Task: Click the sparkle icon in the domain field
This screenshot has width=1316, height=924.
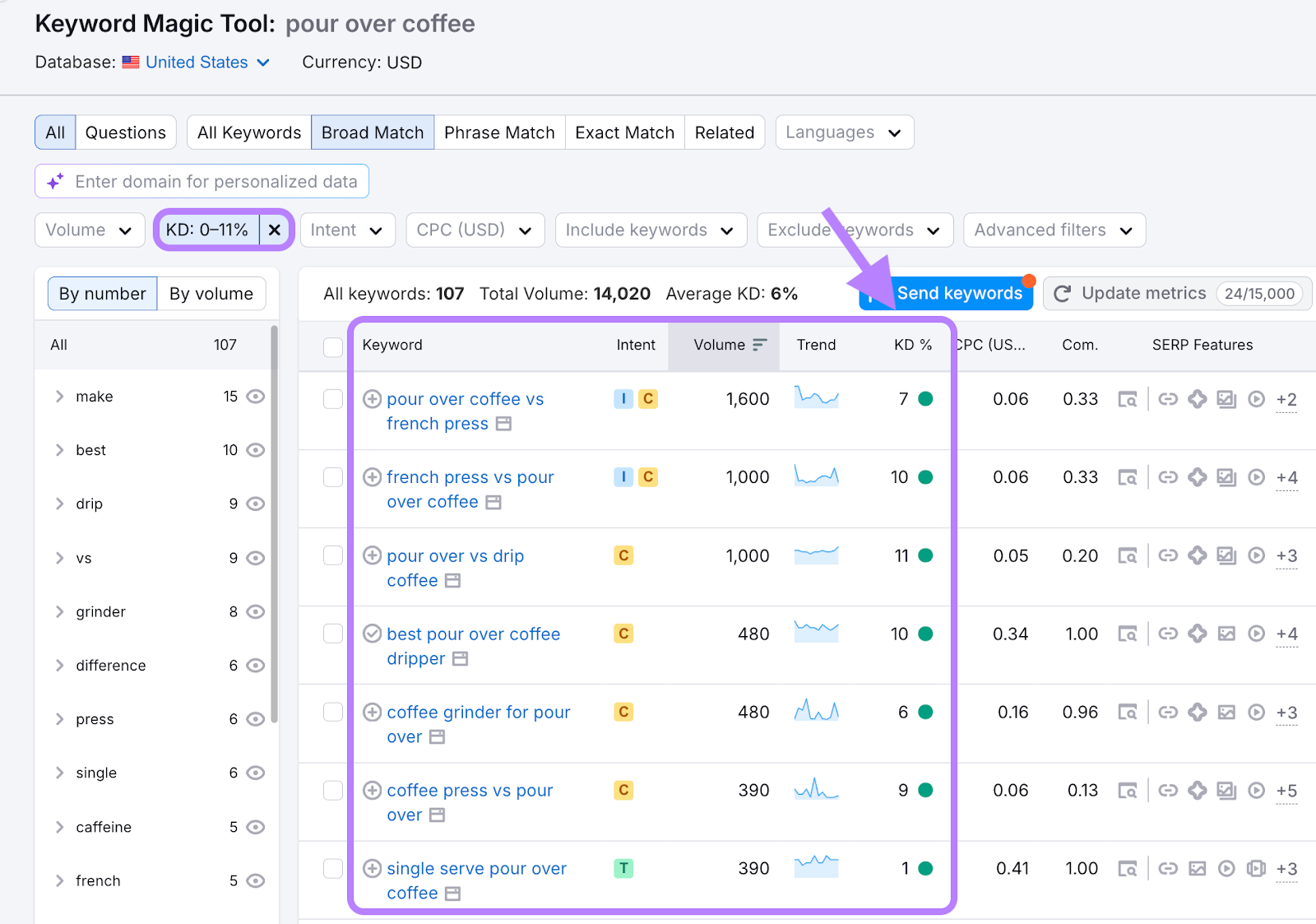Action: (55, 182)
